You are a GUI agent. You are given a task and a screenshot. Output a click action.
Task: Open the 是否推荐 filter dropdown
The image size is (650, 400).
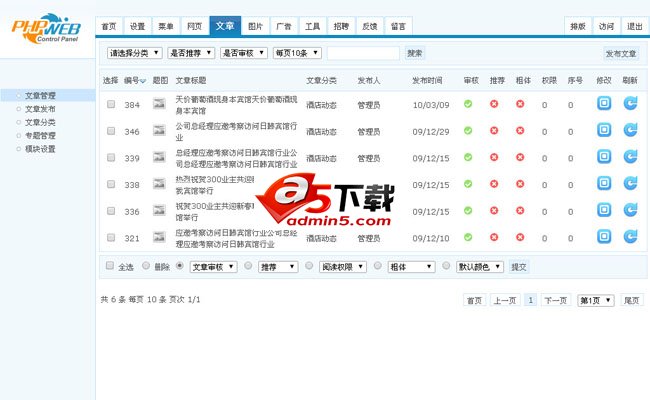coord(191,53)
